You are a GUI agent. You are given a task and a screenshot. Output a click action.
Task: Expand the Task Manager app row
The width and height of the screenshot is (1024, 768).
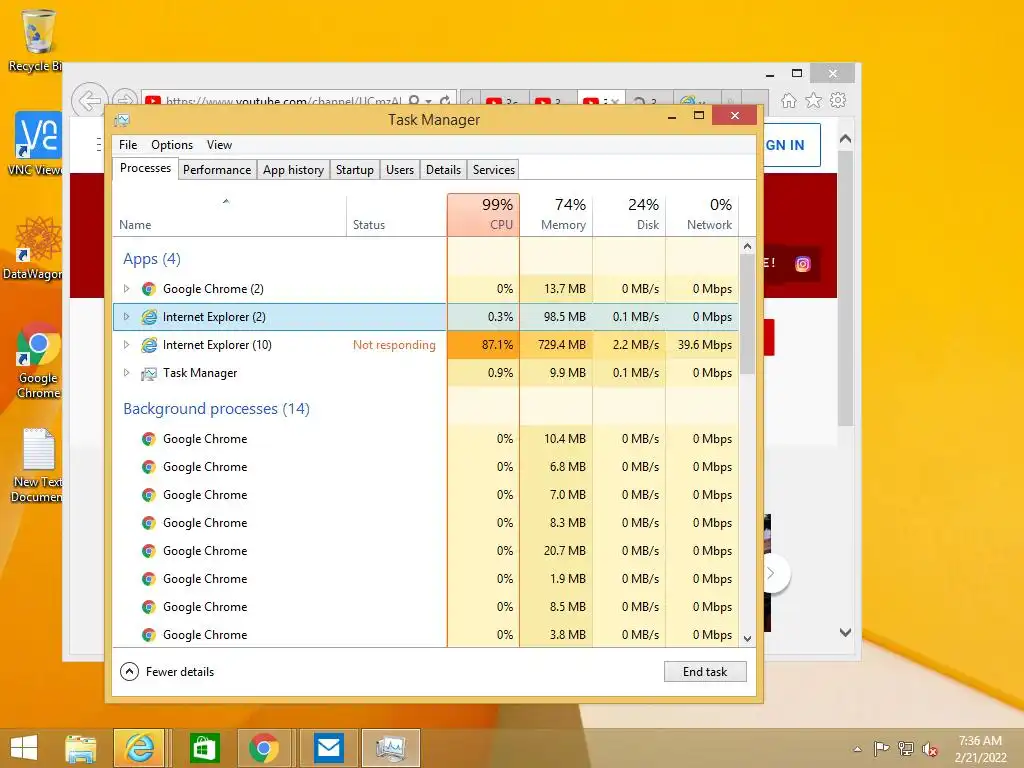(x=126, y=373)
